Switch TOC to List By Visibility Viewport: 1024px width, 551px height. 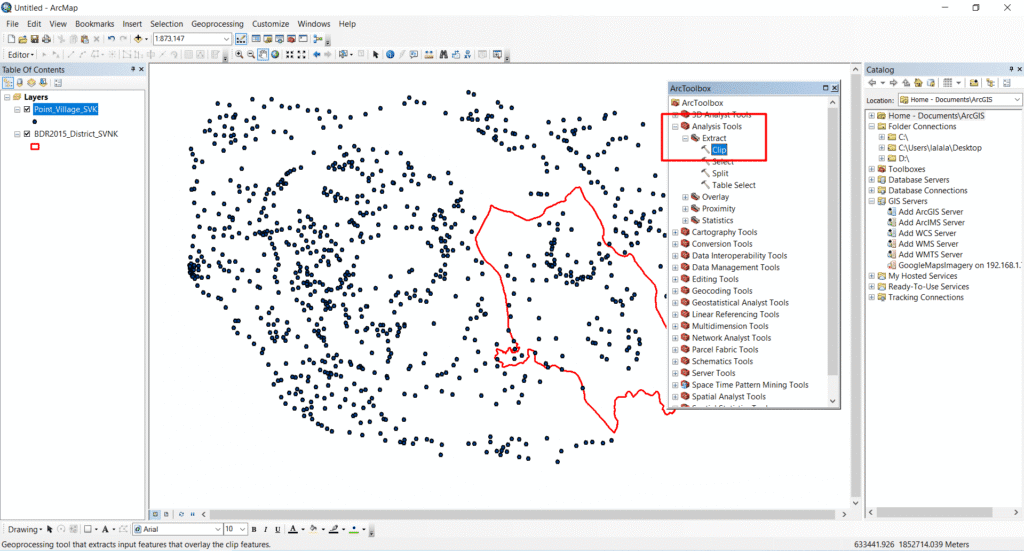tap(31, 83)
